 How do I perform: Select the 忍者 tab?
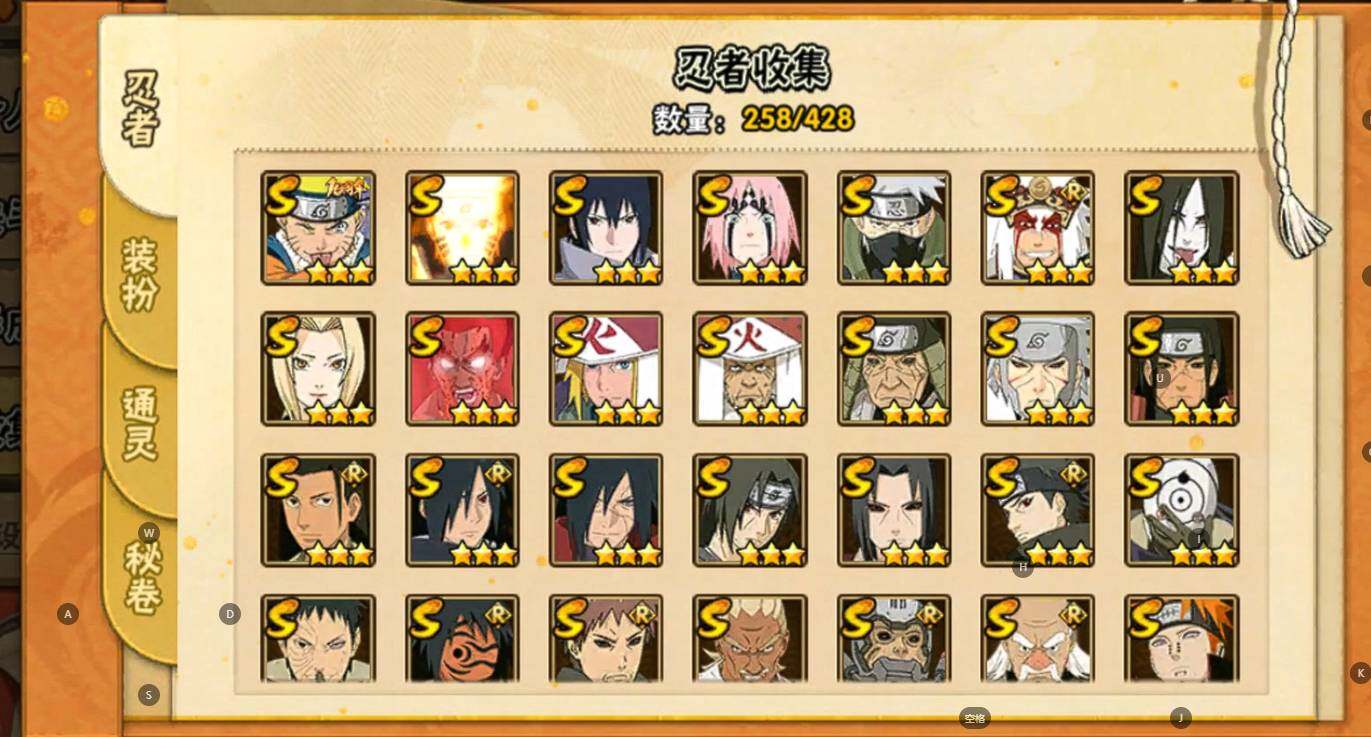coord(140,108)
